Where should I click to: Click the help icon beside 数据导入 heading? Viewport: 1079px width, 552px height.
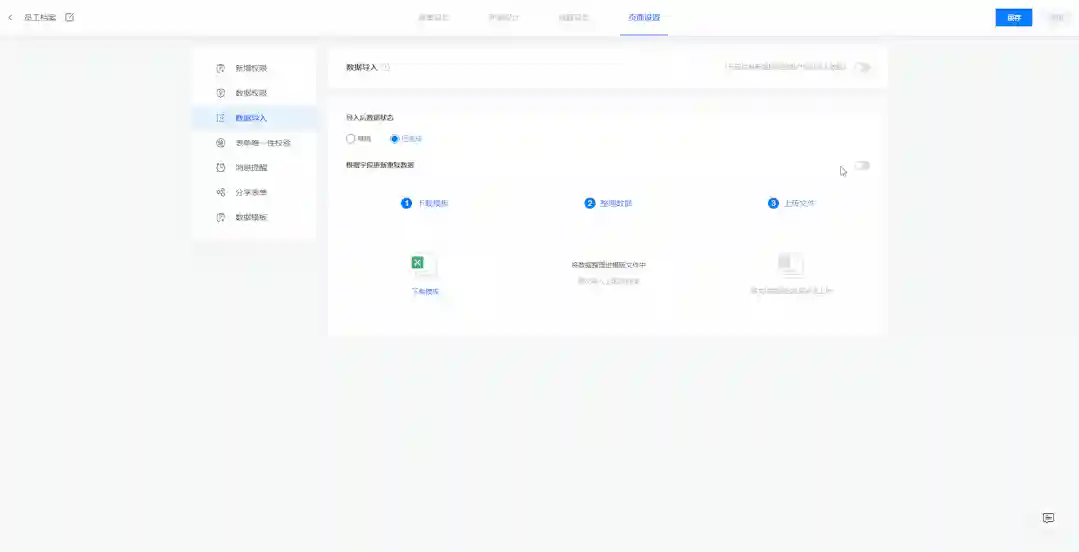pos(386,67)
